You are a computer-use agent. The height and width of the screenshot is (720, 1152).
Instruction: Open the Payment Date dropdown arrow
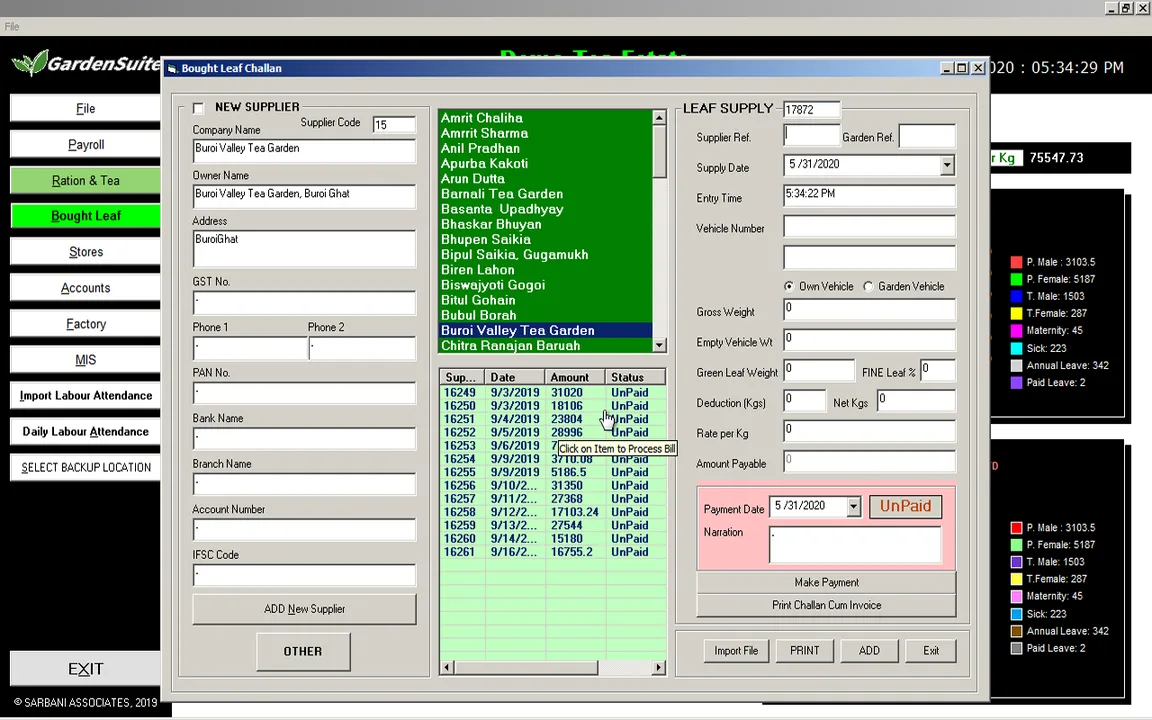click(853, 506)
